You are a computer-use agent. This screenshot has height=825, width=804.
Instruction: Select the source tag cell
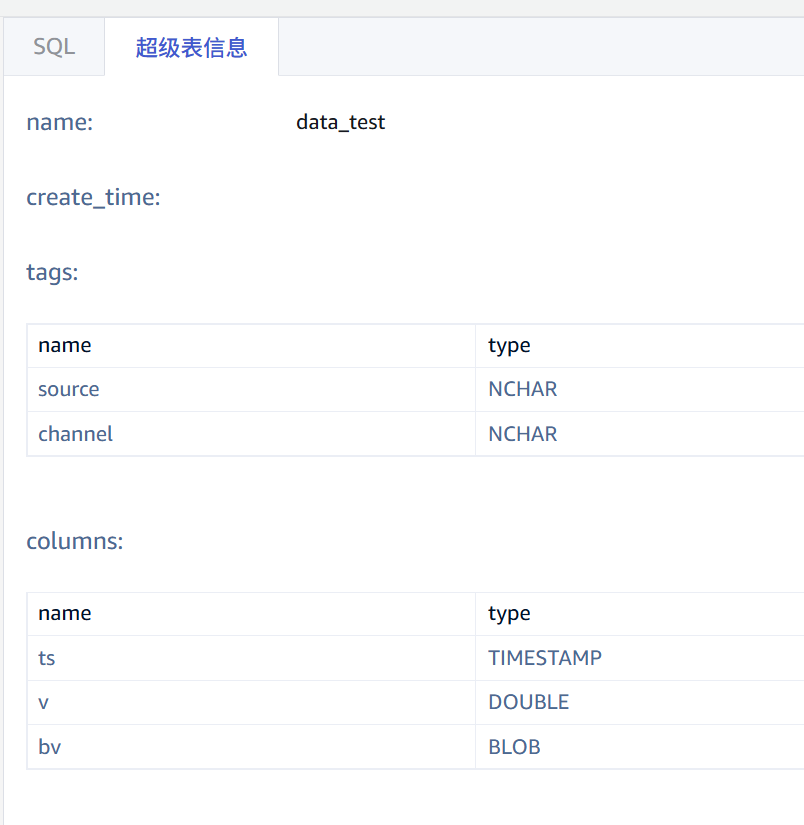pyautogui.click(x=68, y=389)
